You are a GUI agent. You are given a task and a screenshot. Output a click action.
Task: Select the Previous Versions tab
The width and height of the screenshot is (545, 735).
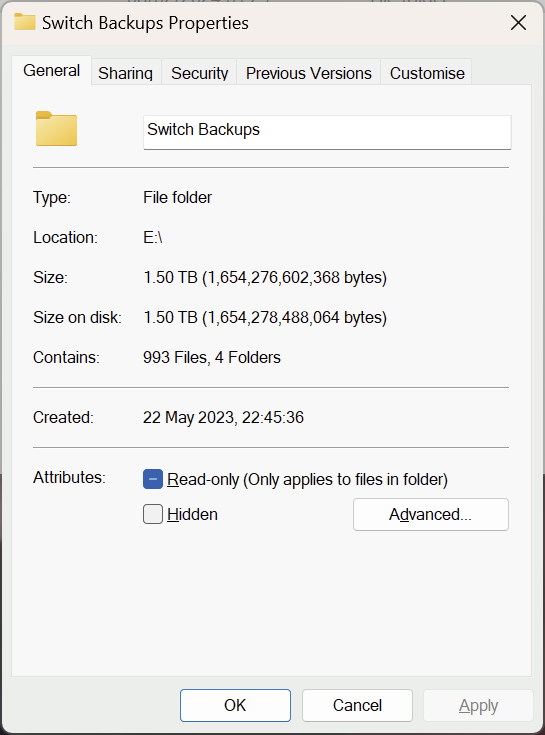click(308, 73)
